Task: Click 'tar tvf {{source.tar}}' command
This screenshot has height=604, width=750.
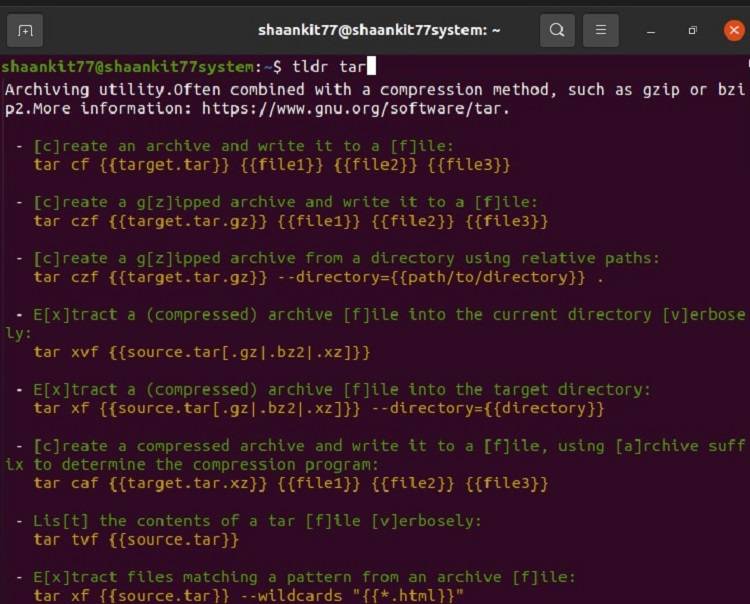Action: pos(136,540)
